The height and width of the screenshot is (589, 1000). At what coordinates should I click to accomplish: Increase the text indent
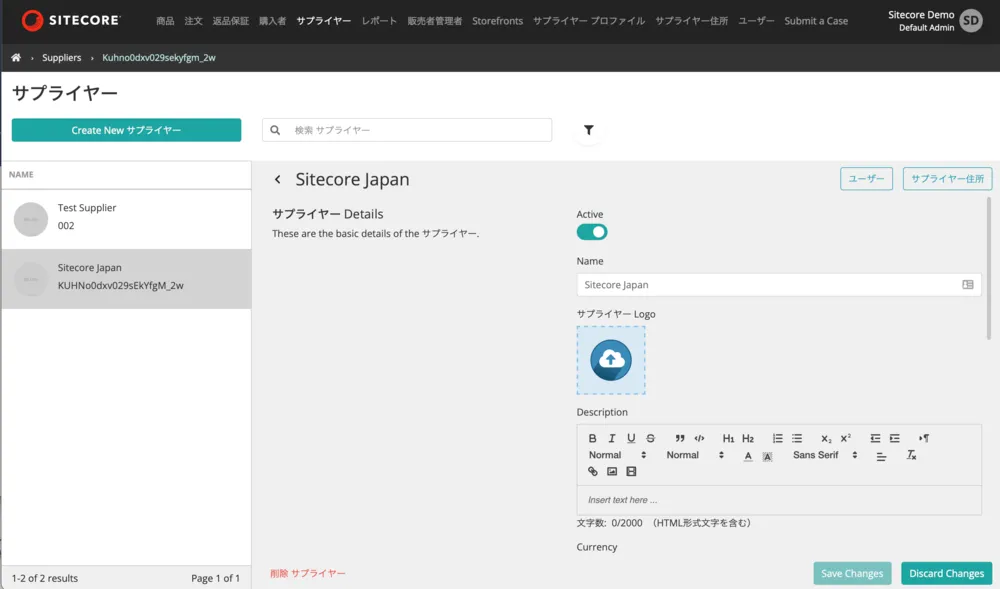pyautogui.click(x=895, y=438)
